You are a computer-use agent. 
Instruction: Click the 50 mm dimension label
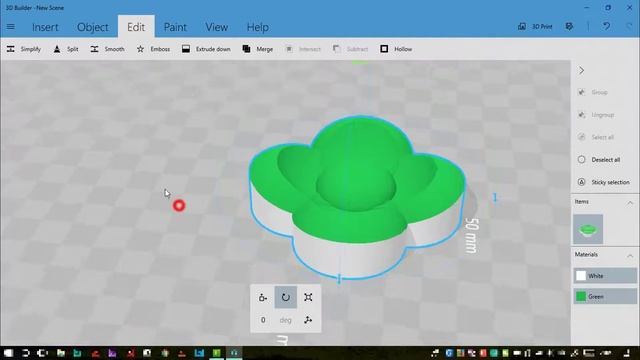point(472,235)
